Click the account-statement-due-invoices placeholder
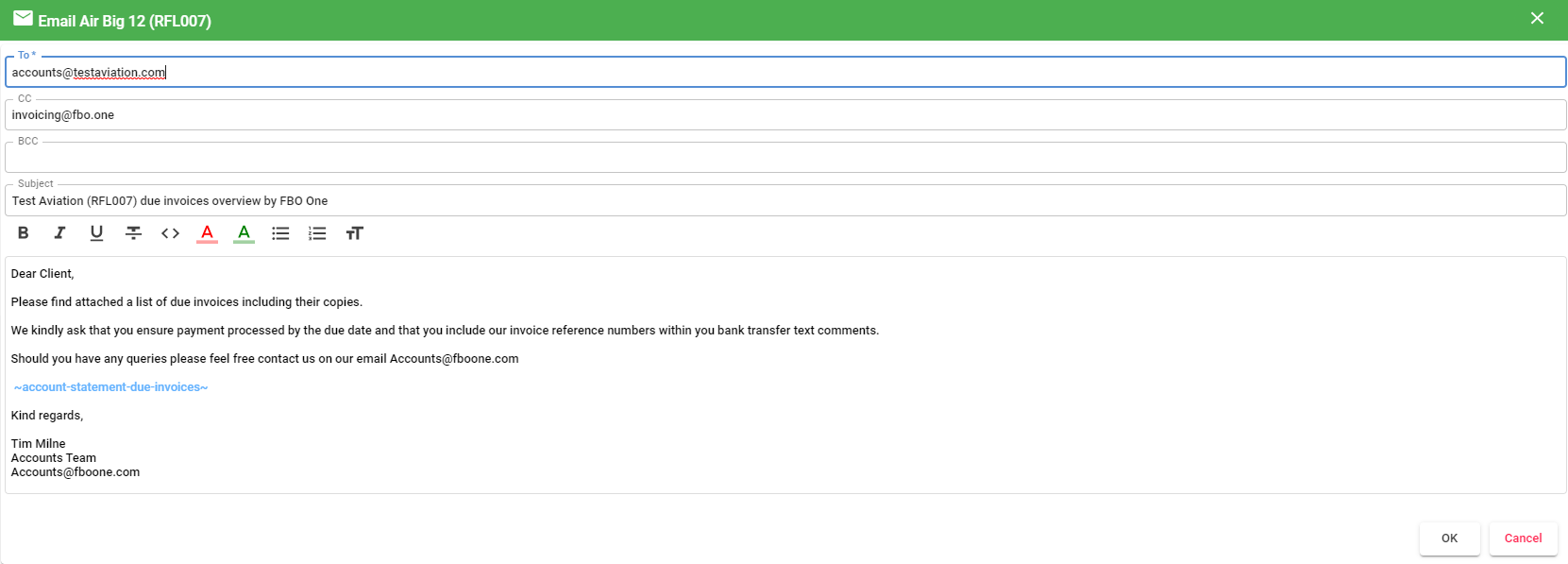 tap(110, 387)
